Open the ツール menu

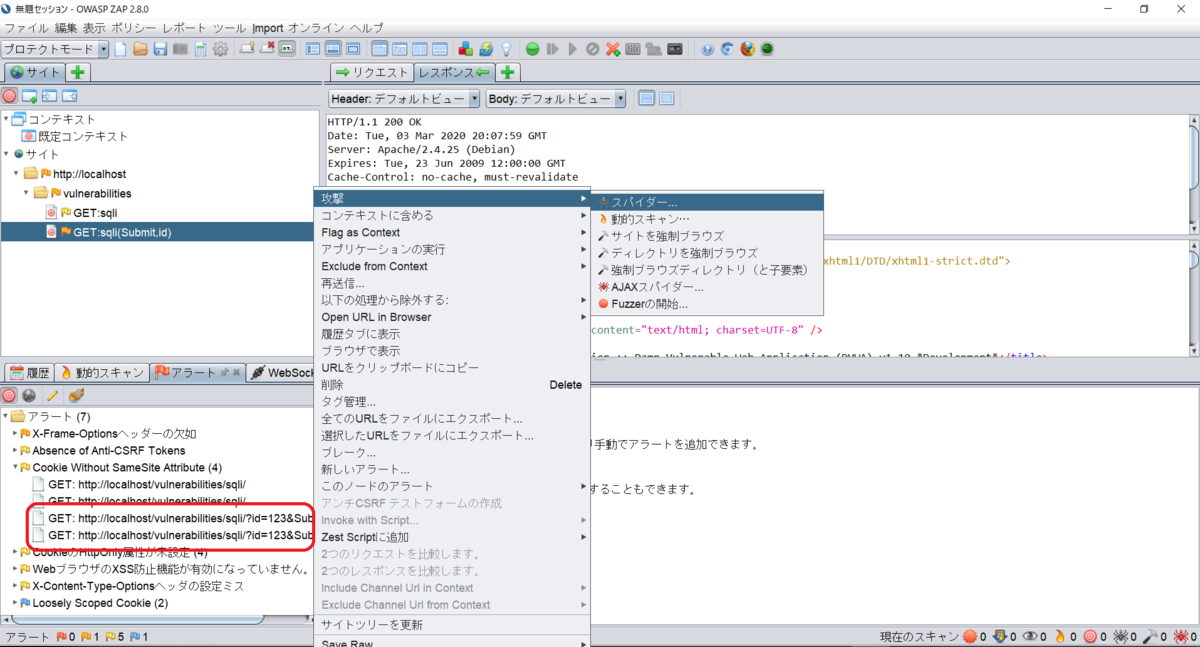click(229, 28)
